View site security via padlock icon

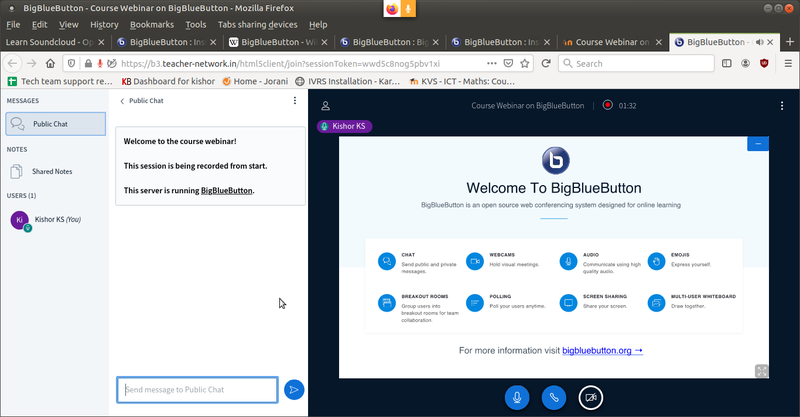(x=88, y=63)
